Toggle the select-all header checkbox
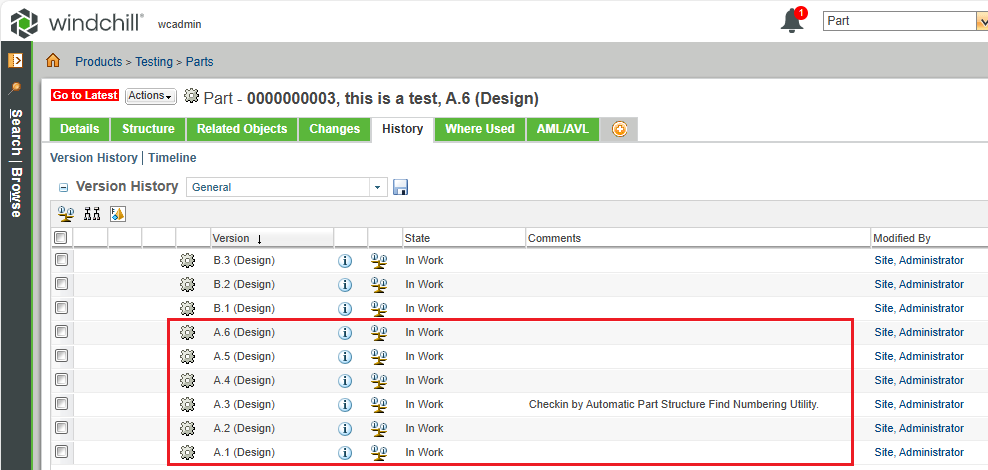 [61, 238]
